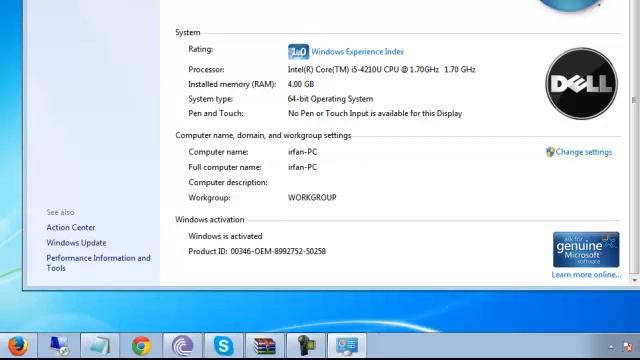Click the vertical scrollbar thumb

[x=634, y=100]
